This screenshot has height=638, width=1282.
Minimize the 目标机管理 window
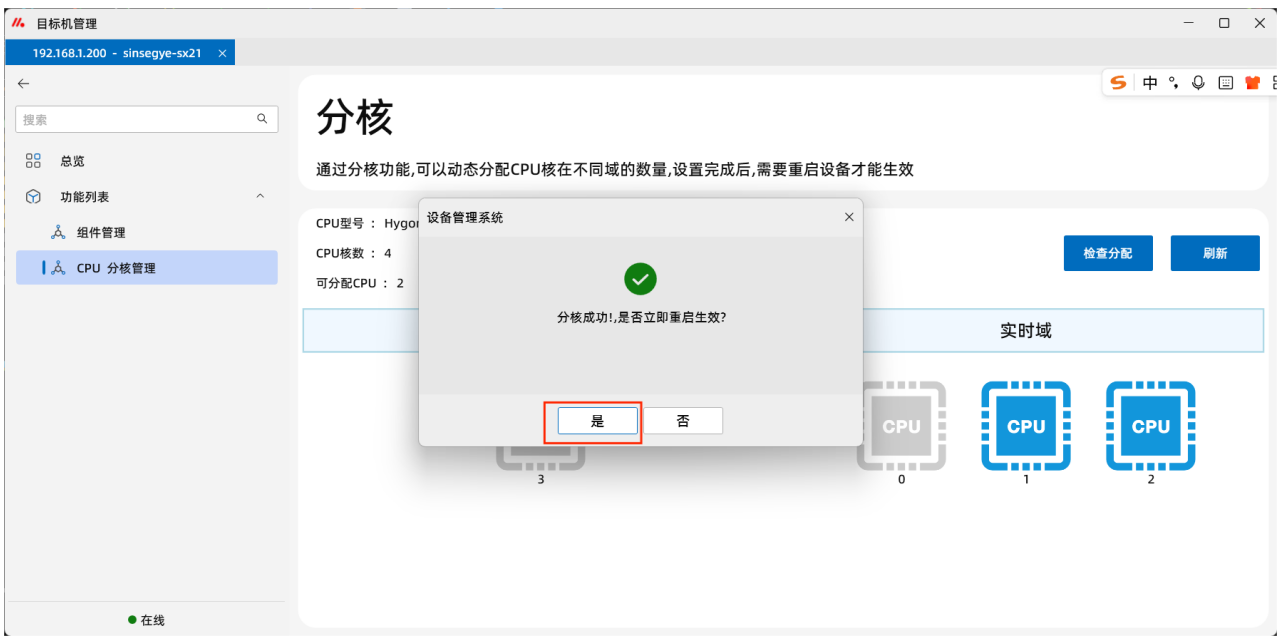[1189, 22]
